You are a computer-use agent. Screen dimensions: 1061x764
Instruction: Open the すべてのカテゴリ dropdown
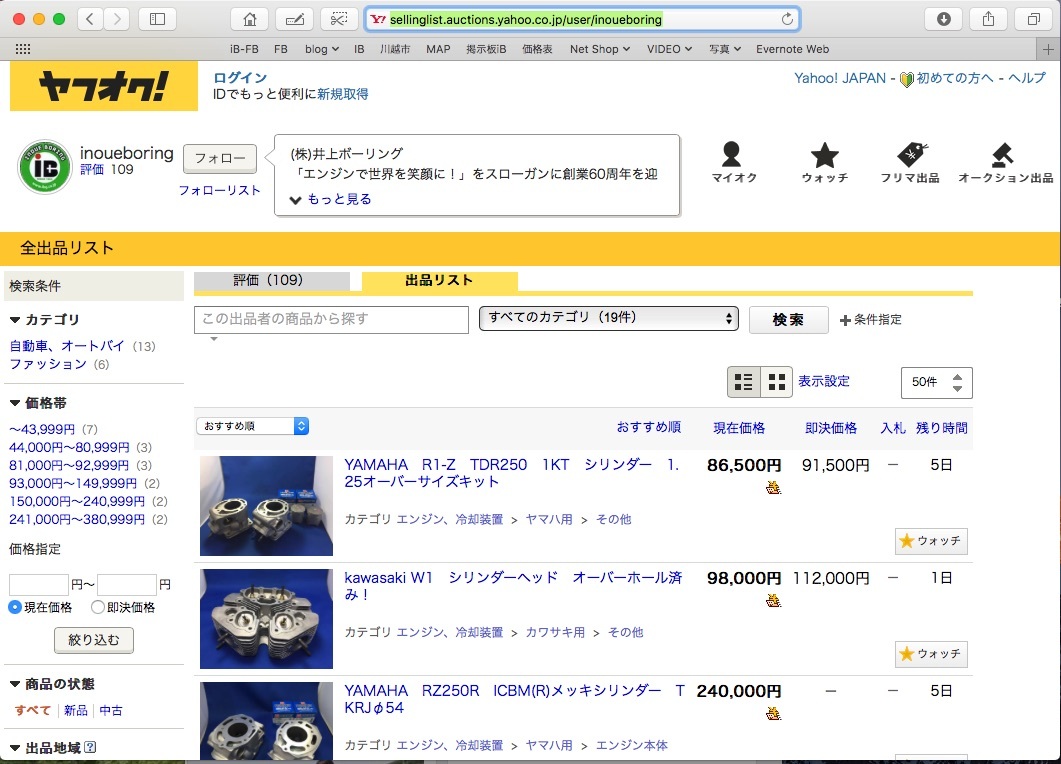609,318
